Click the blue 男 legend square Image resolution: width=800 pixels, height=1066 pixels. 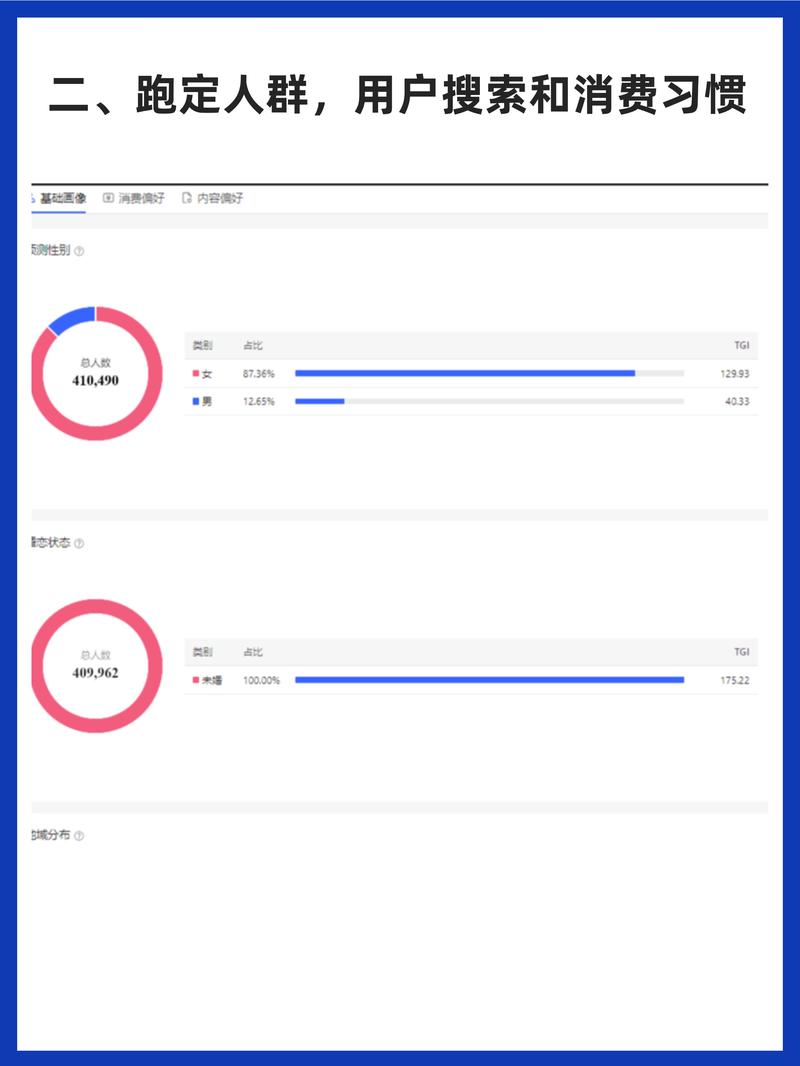(196, 402)
